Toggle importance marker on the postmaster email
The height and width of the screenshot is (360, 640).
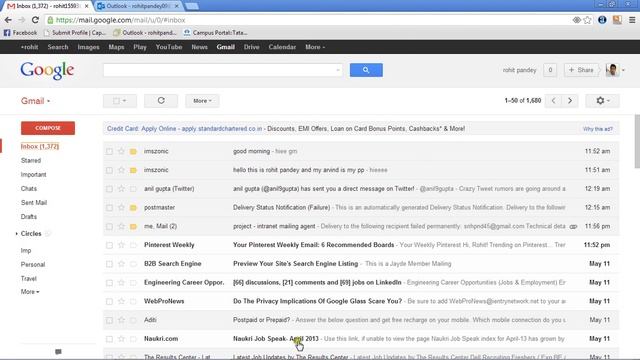click(x=133, y=208)
